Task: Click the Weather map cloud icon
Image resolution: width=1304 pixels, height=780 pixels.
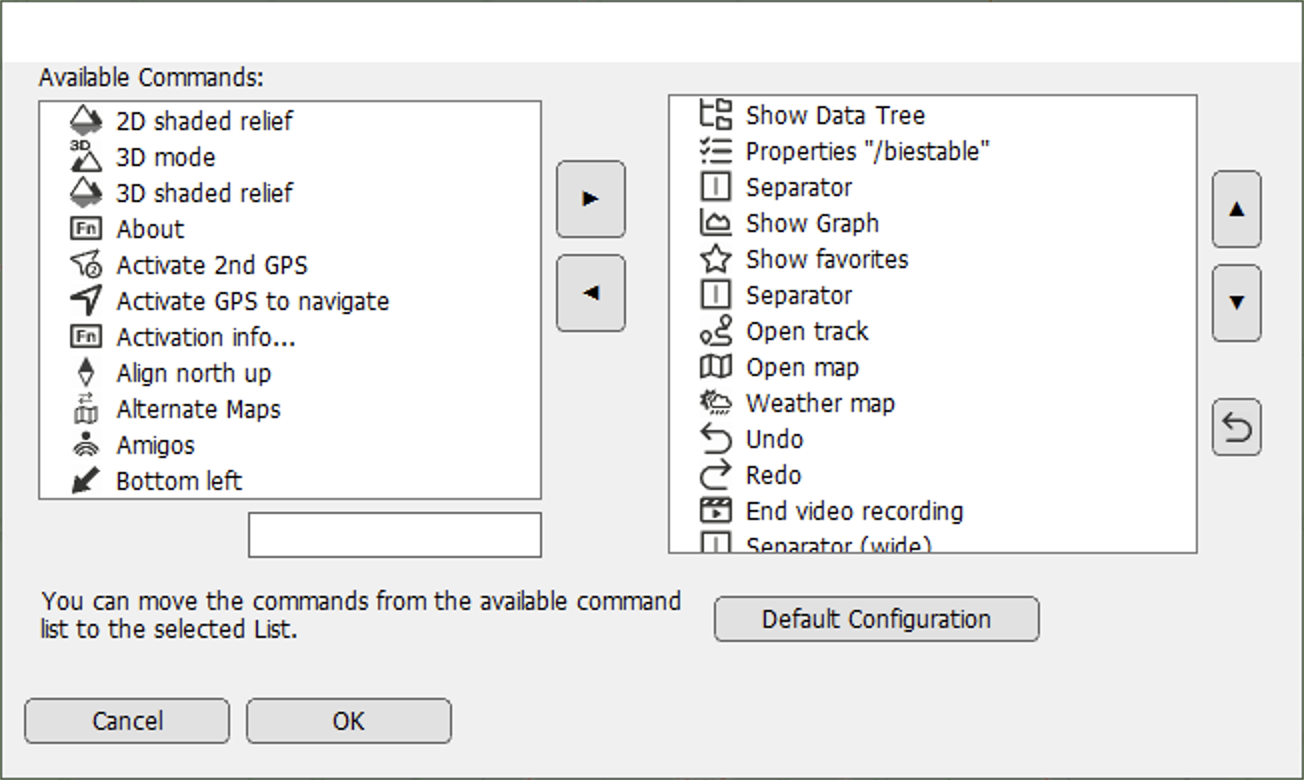Action: click(x=716, y=403)
